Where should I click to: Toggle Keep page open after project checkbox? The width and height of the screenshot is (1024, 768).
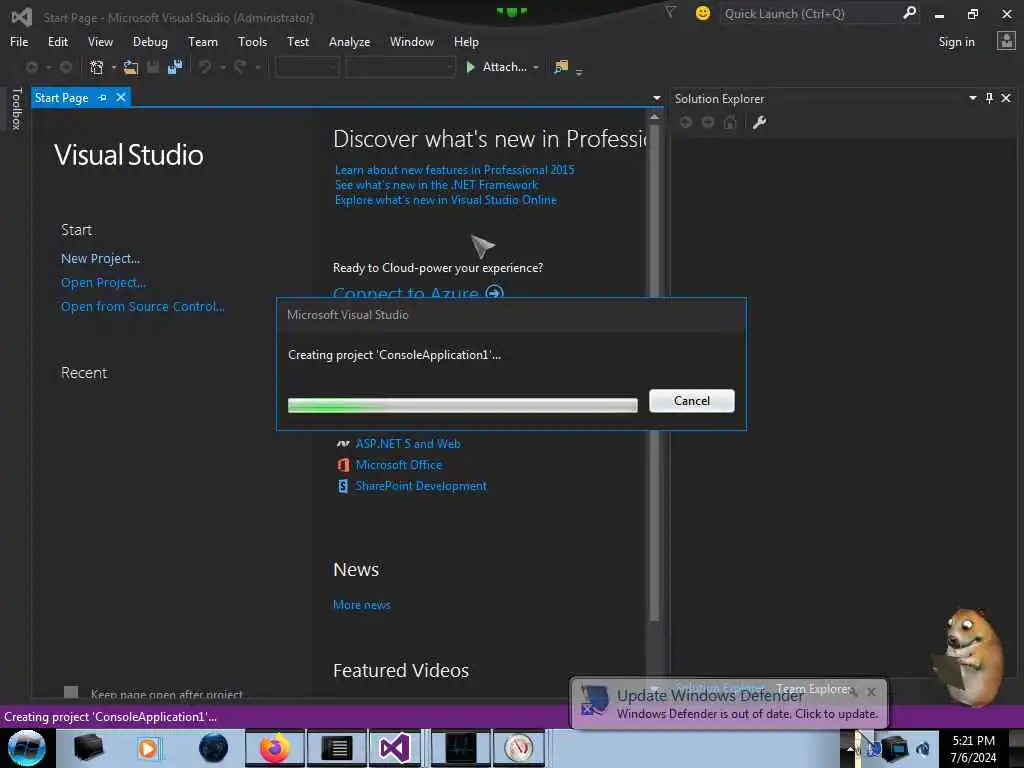[x=71, y=692]
